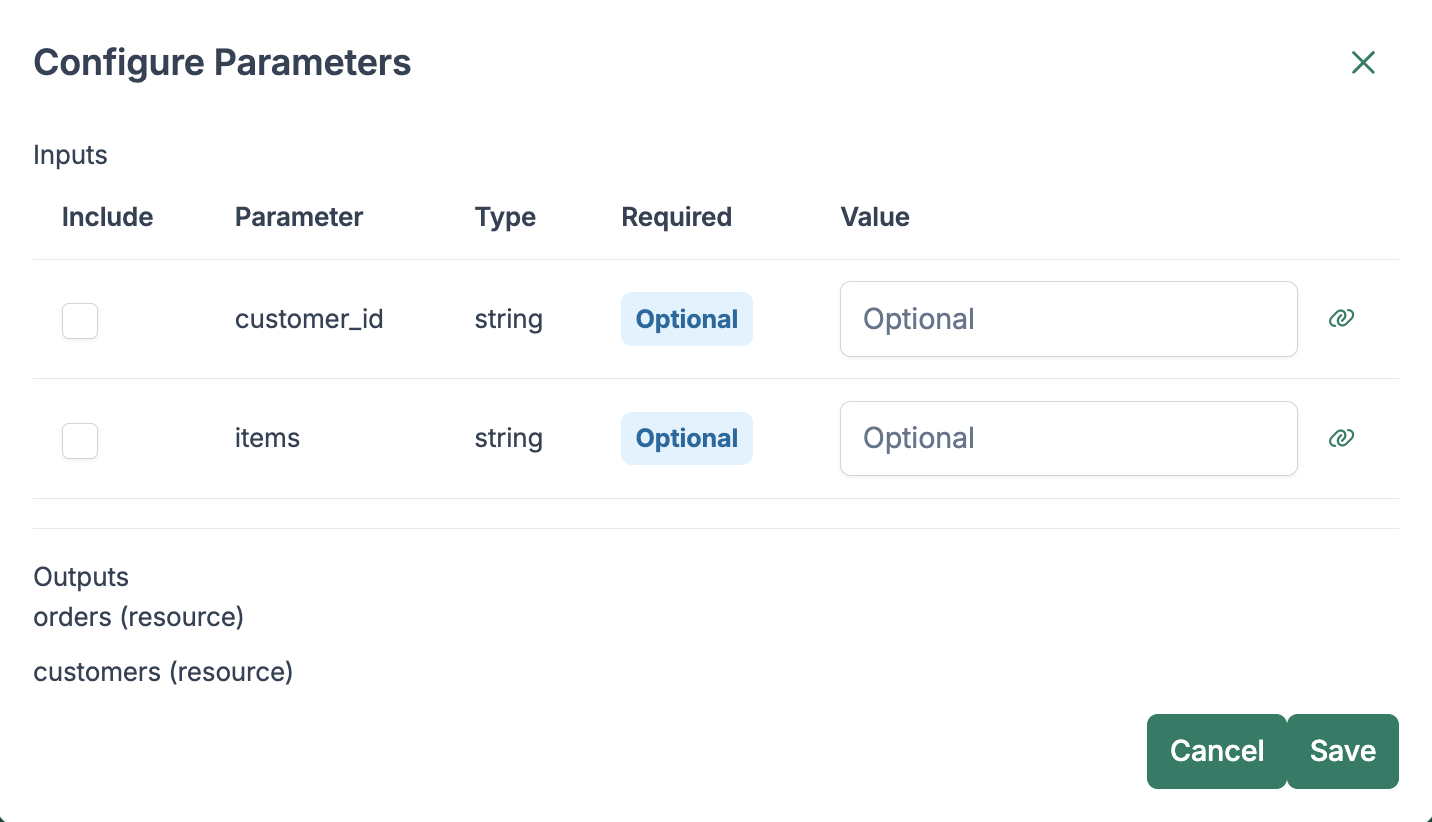Select the items parameter name
This screenshot has width=1432, height=822.
click(x=267, y=438)
